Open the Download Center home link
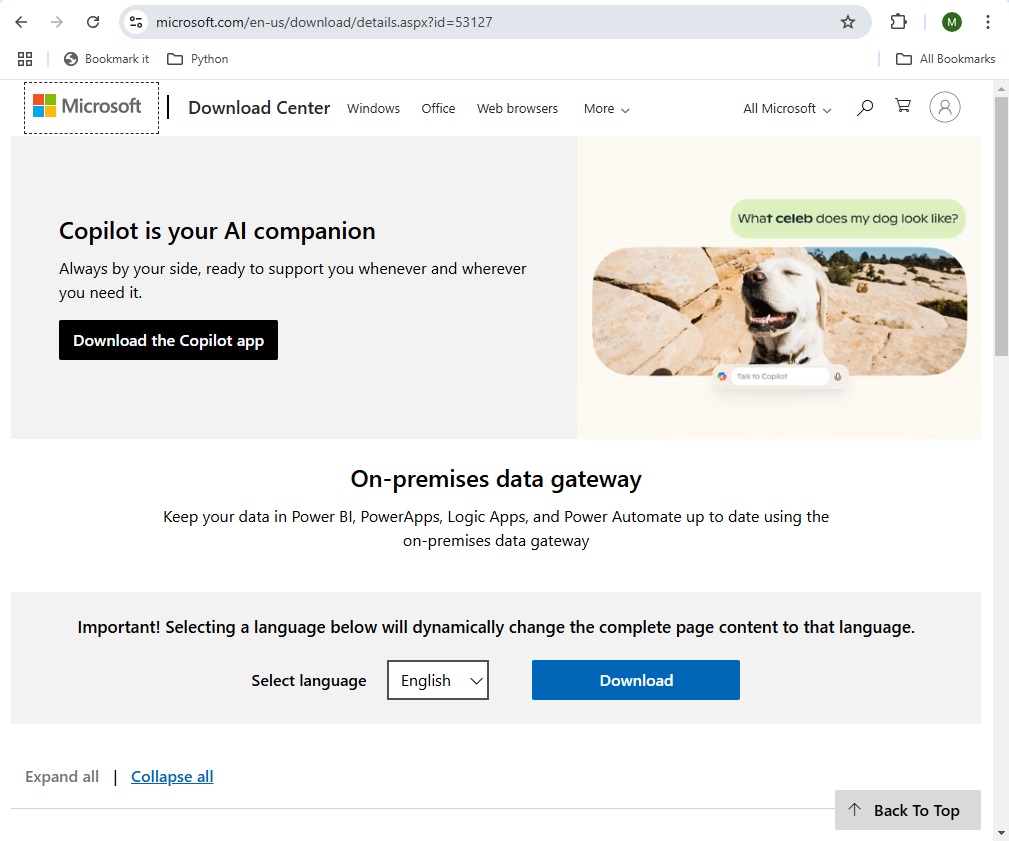Viewport: 1009px width, 841px height. tap(259, 107)
